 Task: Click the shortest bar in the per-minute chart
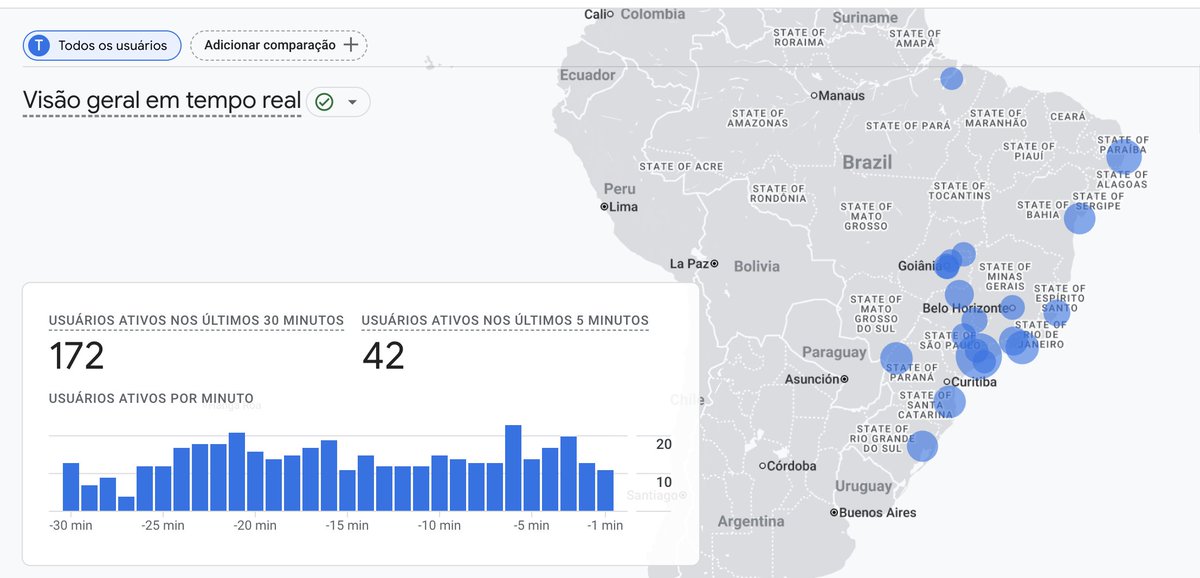click(126, 504)
